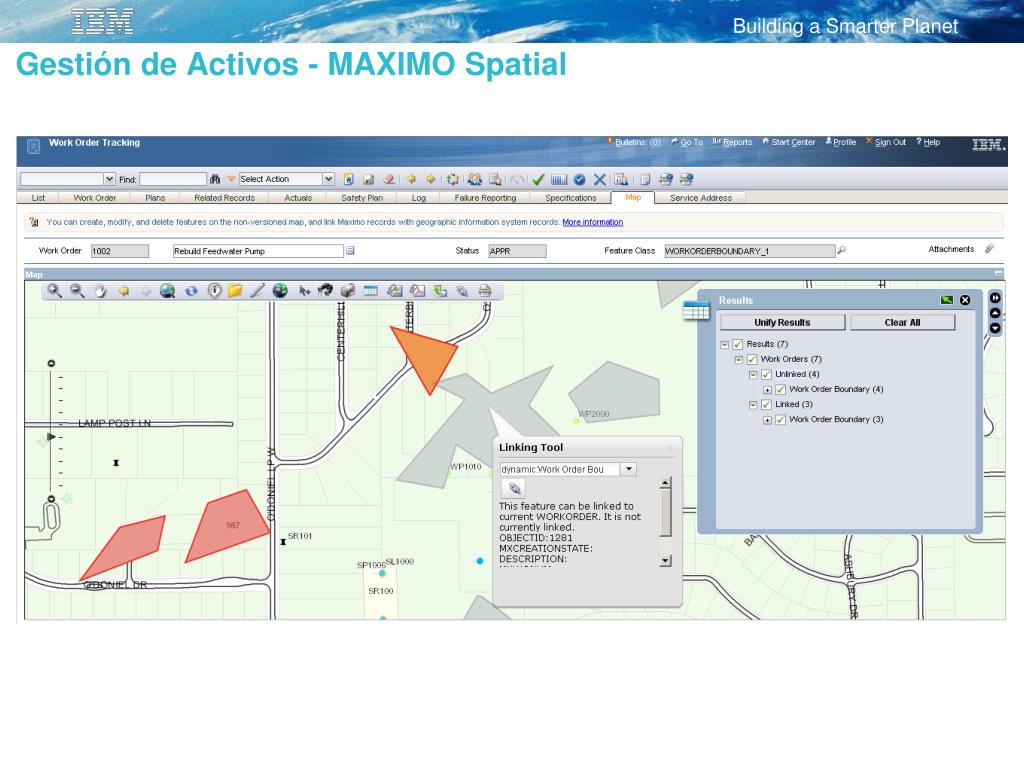Image resolution: width=1024 pixels, height=768 pixels.
Task: Toggle the Unlinked (4) checkbox
Action: point(767,374)
